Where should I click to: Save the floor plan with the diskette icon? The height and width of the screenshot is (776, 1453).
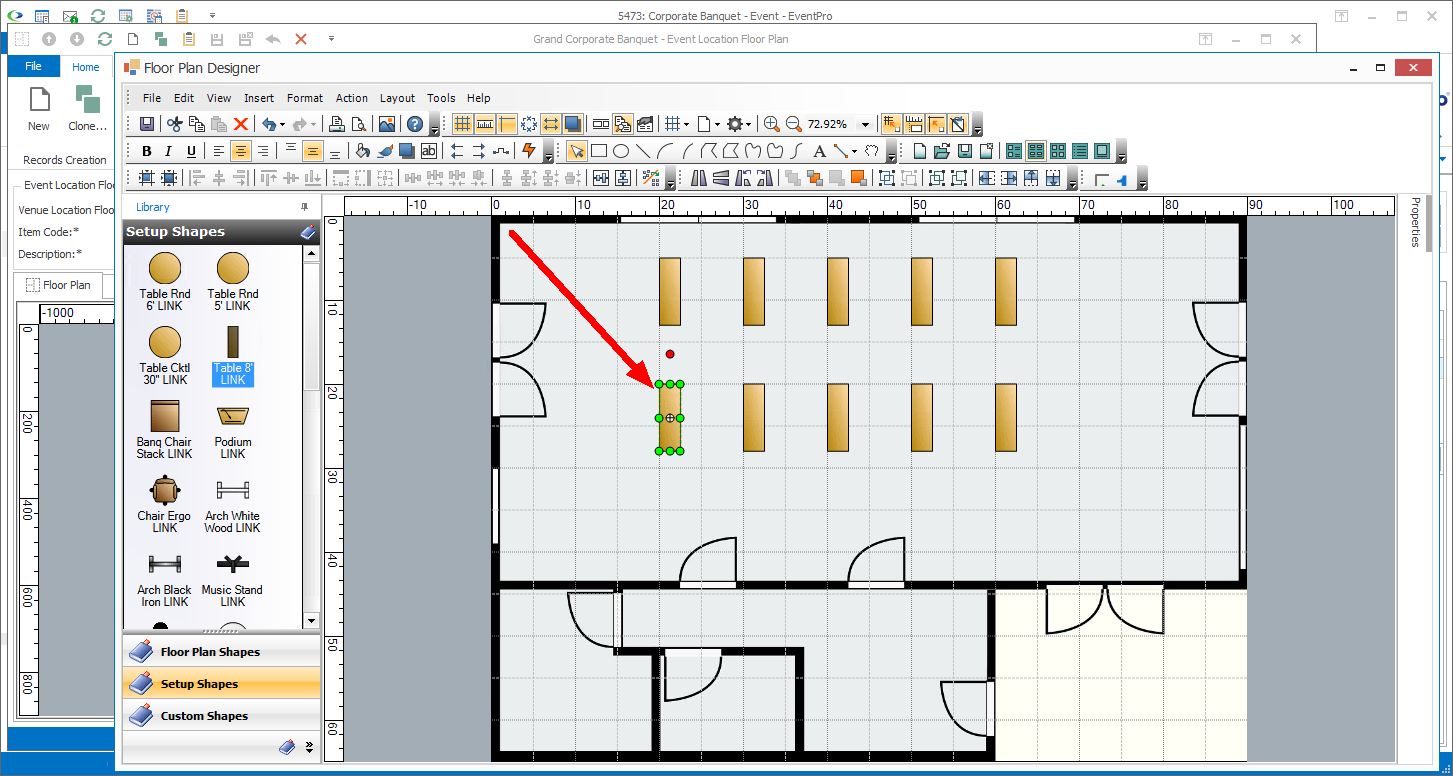[x=147, y=124]
